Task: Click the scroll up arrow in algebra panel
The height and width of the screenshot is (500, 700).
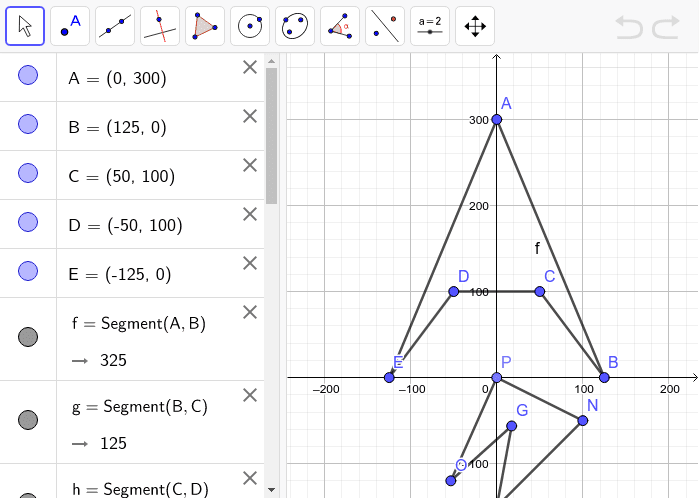Action: tap(271, 61)
